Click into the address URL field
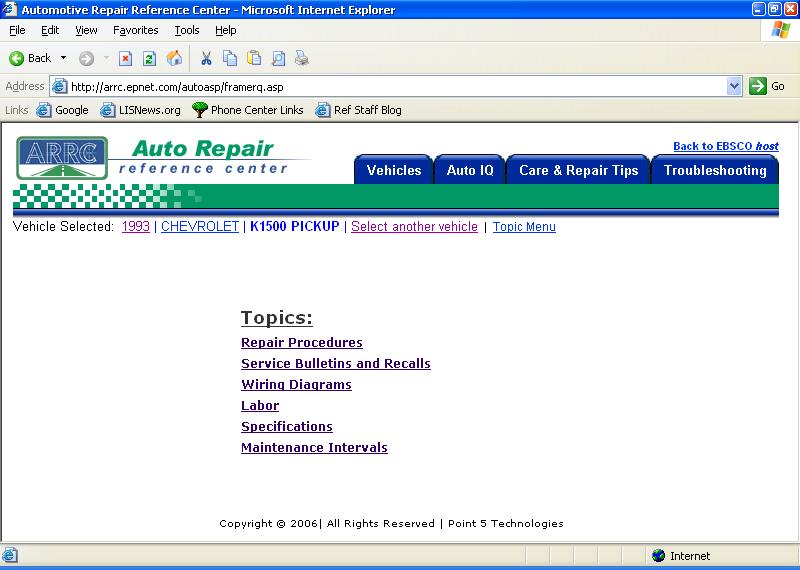Image resolution: width=800 pixels, height=570 pixels. click(x=397, y=87)
